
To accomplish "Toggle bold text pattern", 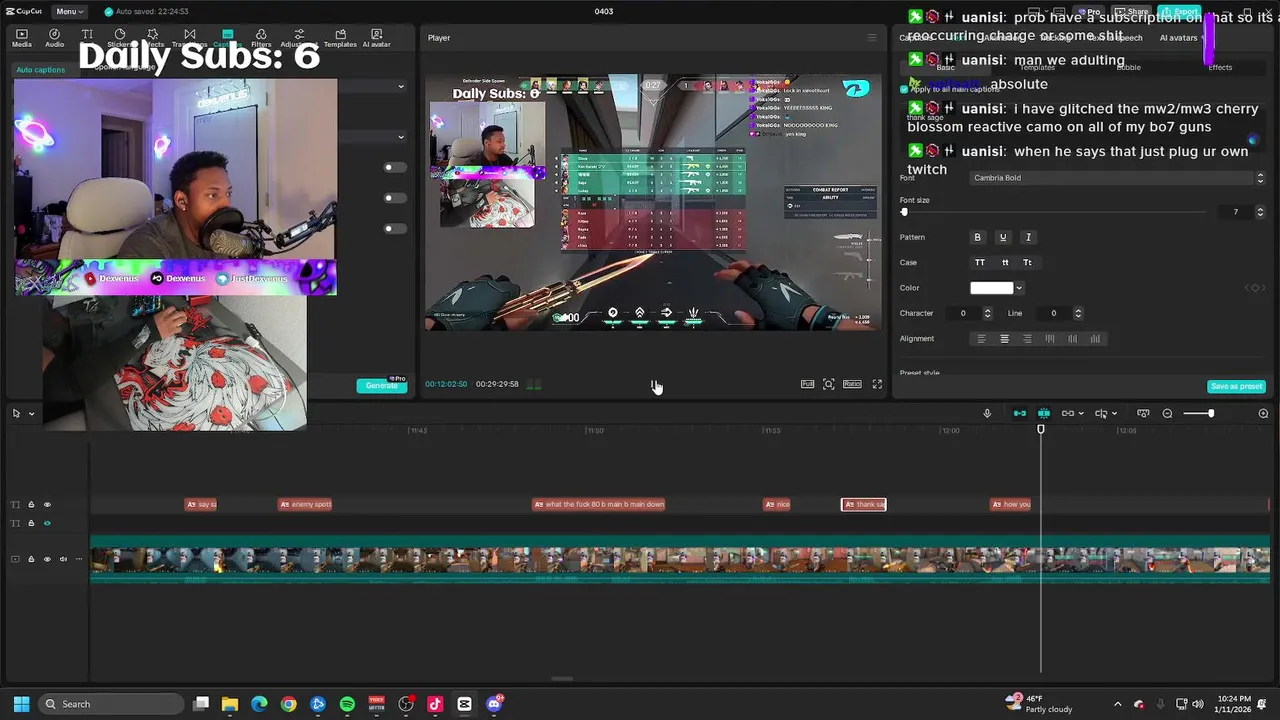I will click(978, 237).
